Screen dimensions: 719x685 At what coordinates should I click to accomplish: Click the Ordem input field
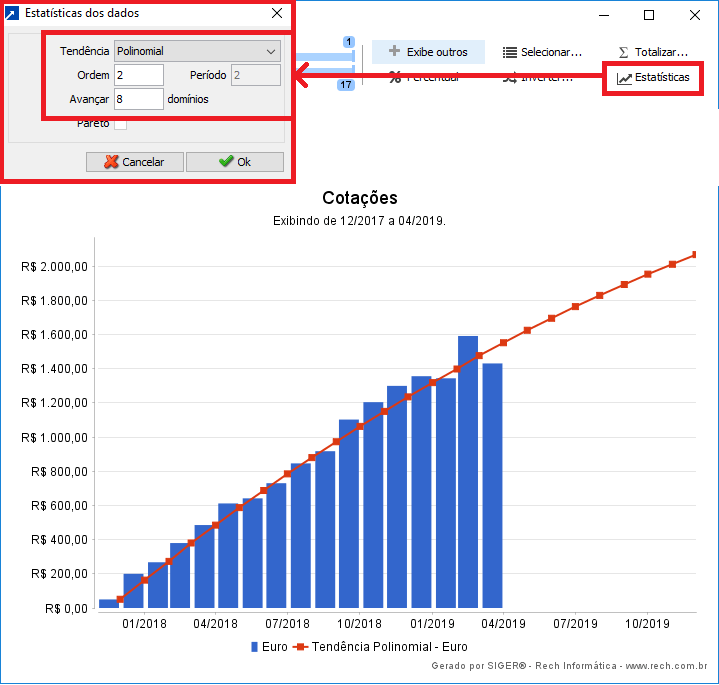point(139,75)
